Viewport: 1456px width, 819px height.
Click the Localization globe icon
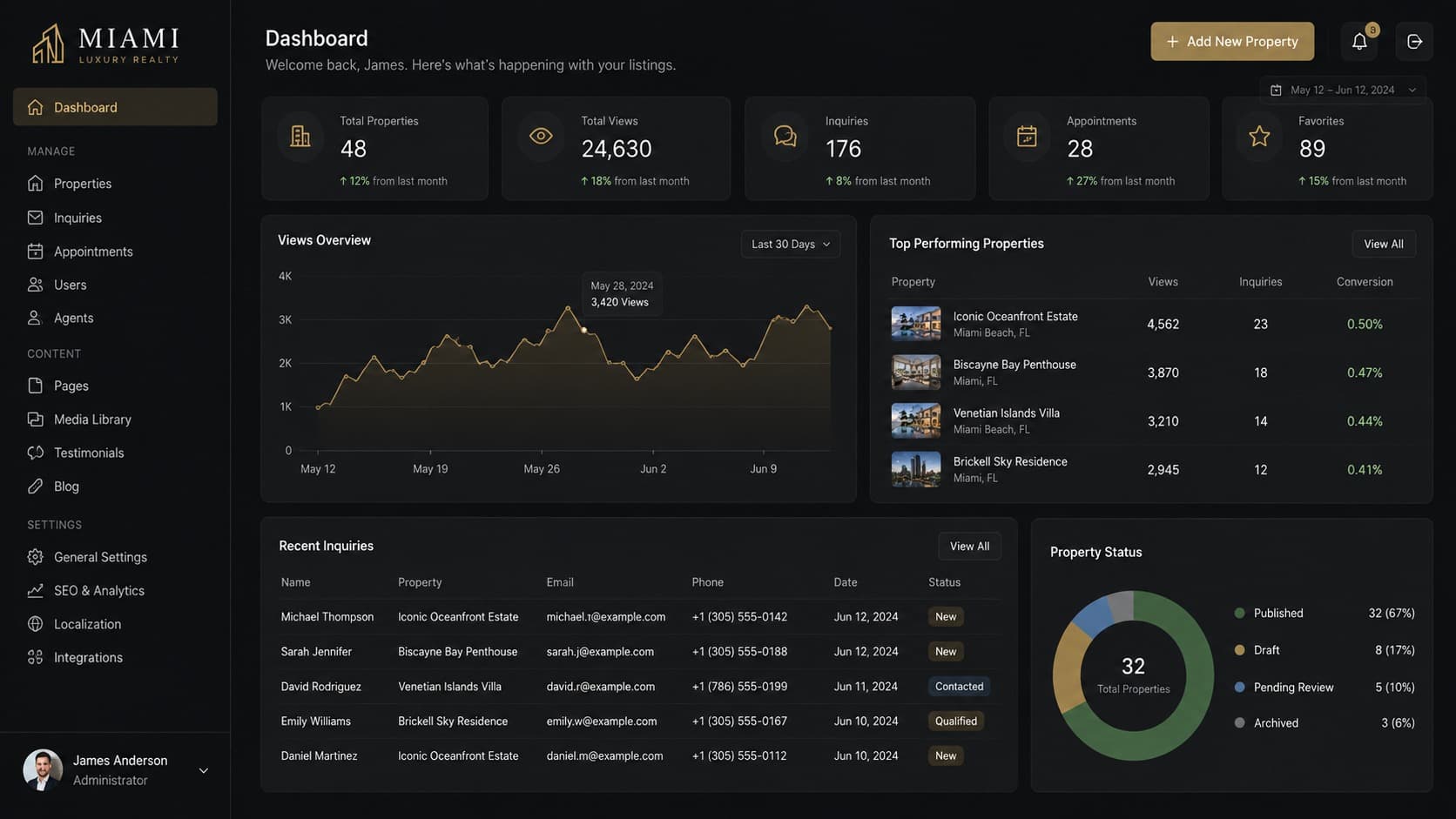click(x=35, y=624)
